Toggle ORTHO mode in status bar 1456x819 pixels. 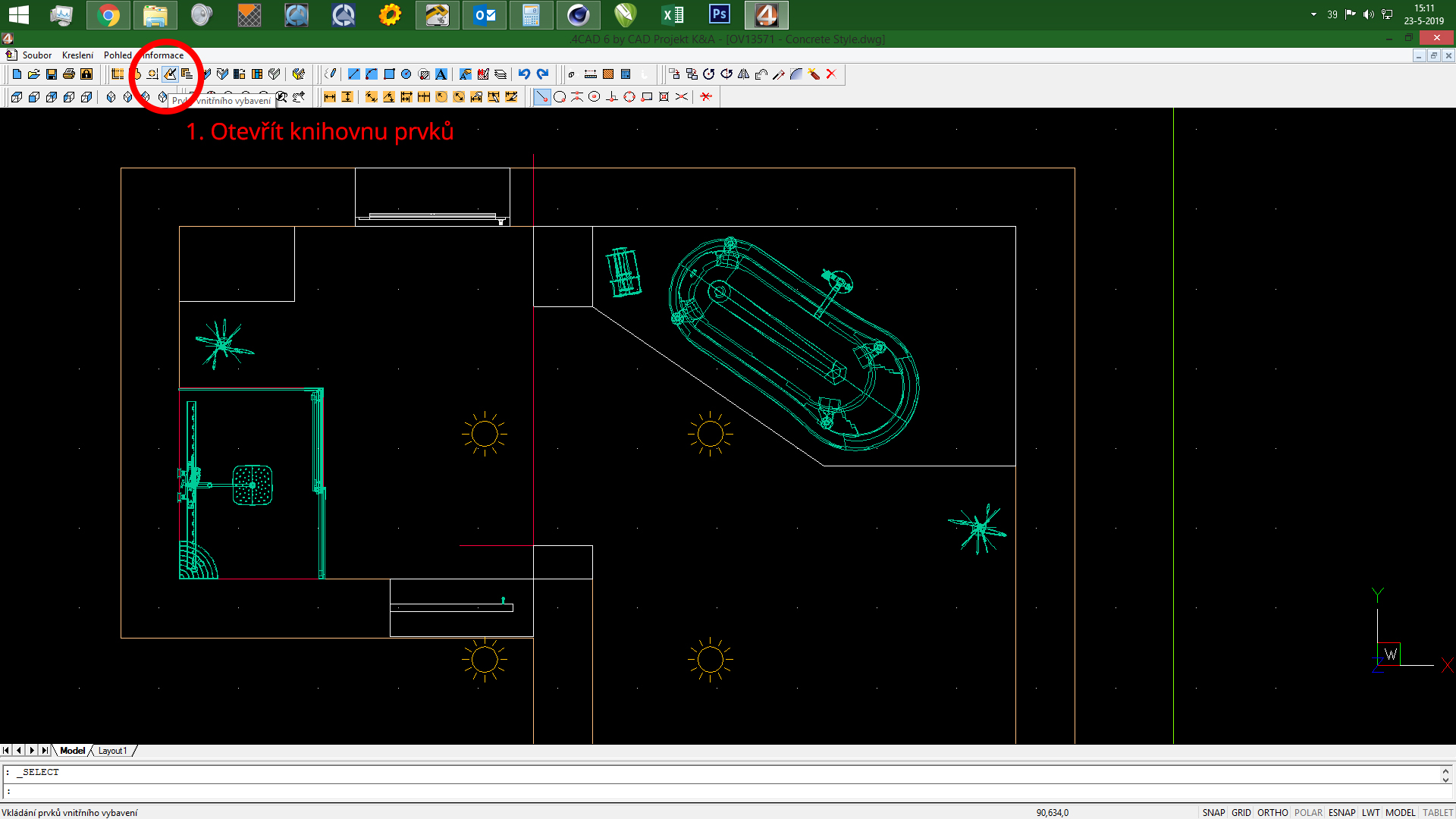click(x=1272, y=812)
